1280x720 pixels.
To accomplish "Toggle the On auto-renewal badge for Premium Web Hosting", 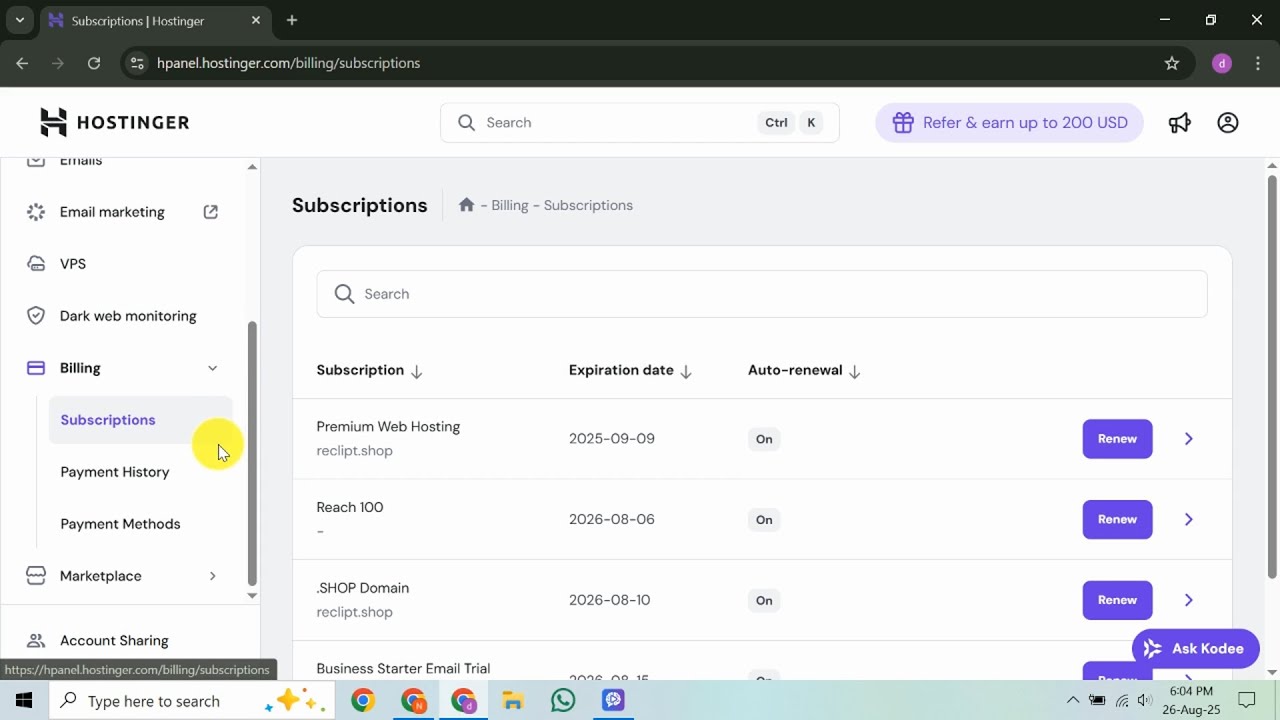I will click(x=764, y=439).
